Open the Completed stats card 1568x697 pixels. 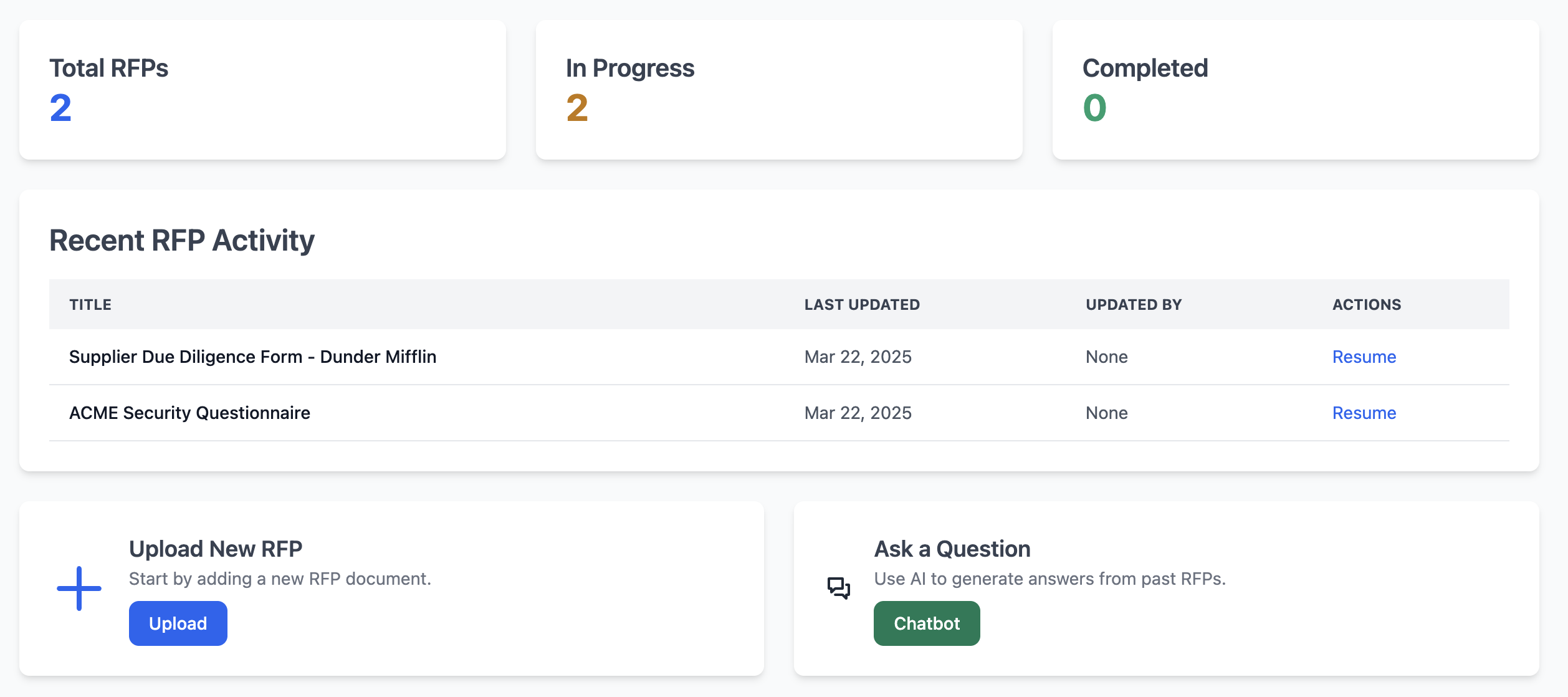click(x=1295, y=90)
